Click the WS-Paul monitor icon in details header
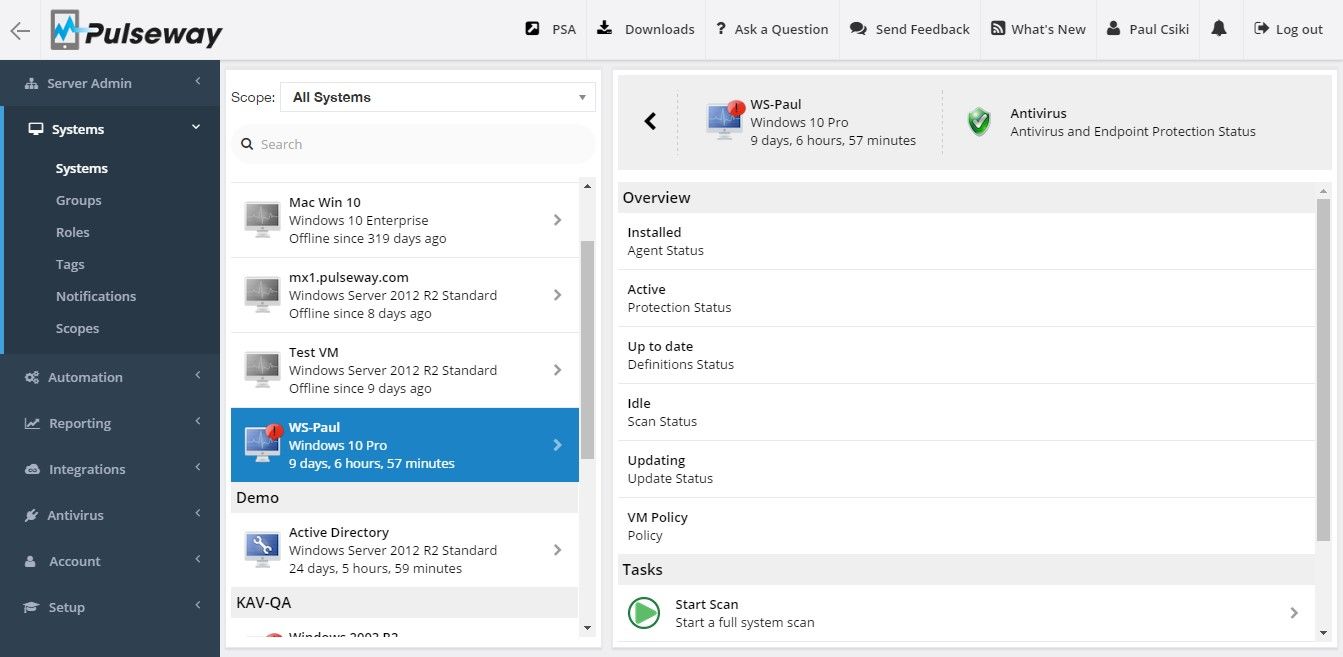 pyautogui.click(x=724, y=121)
